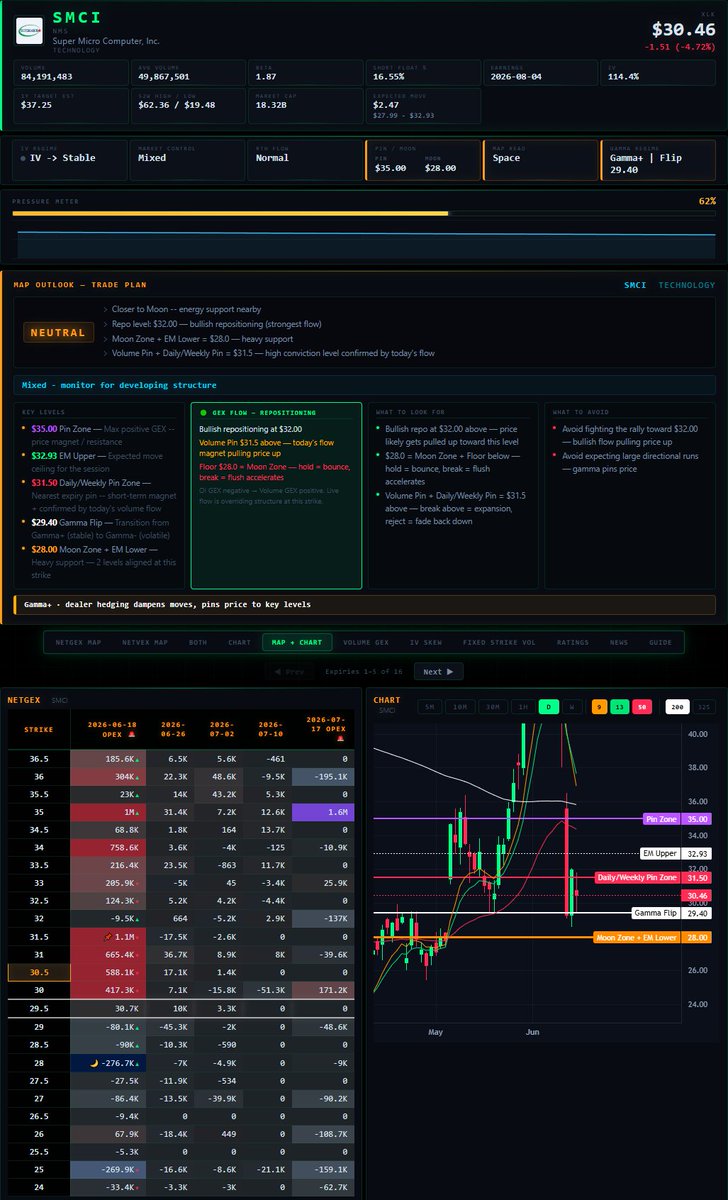Click the 2026-06-18 OPEX column header

pyautogui.click(x=109, y=729)
